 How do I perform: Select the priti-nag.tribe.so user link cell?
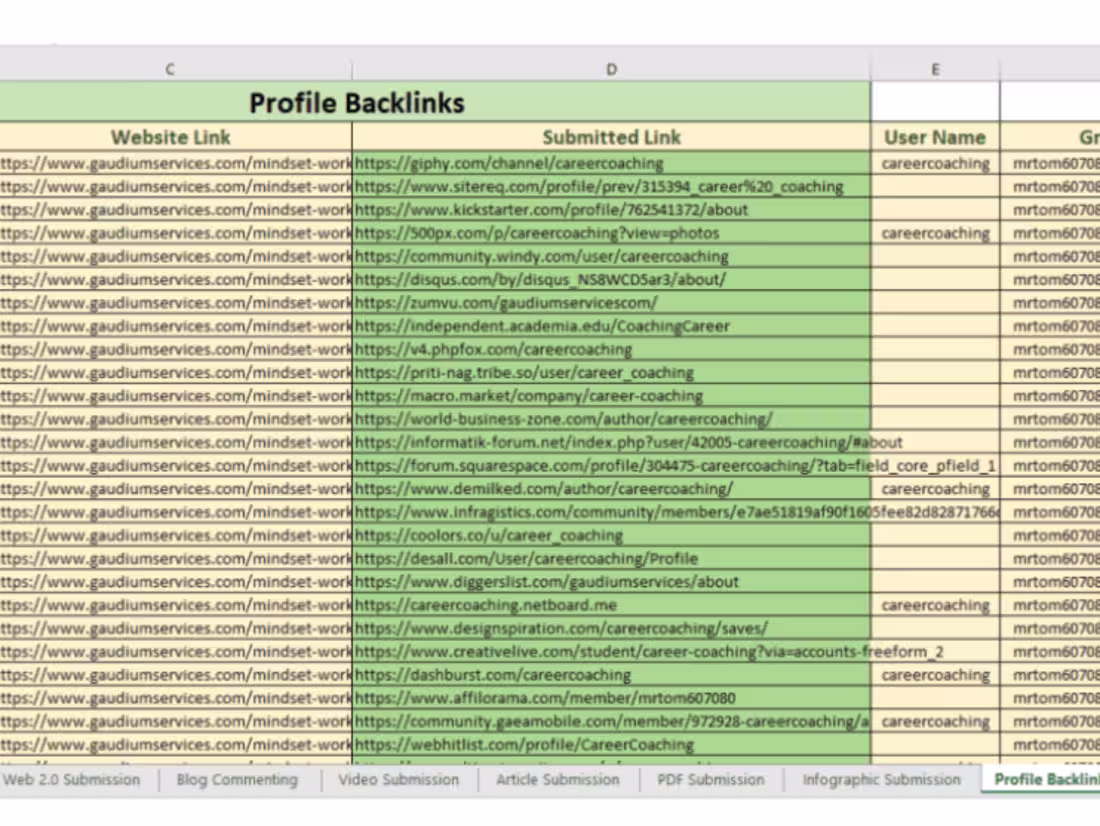click(611, 373)
